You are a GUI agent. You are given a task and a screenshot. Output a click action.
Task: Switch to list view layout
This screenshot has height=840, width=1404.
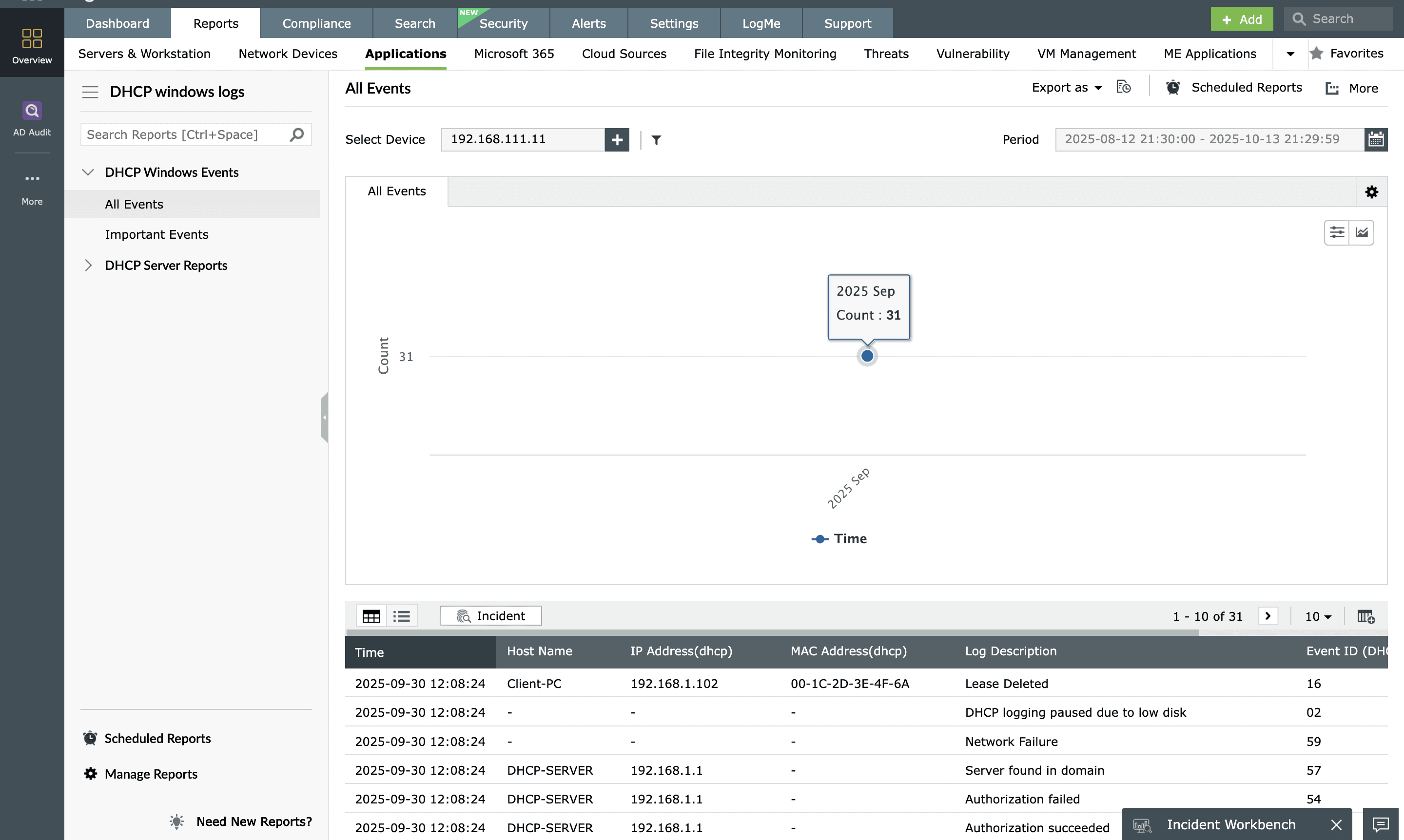402,616
